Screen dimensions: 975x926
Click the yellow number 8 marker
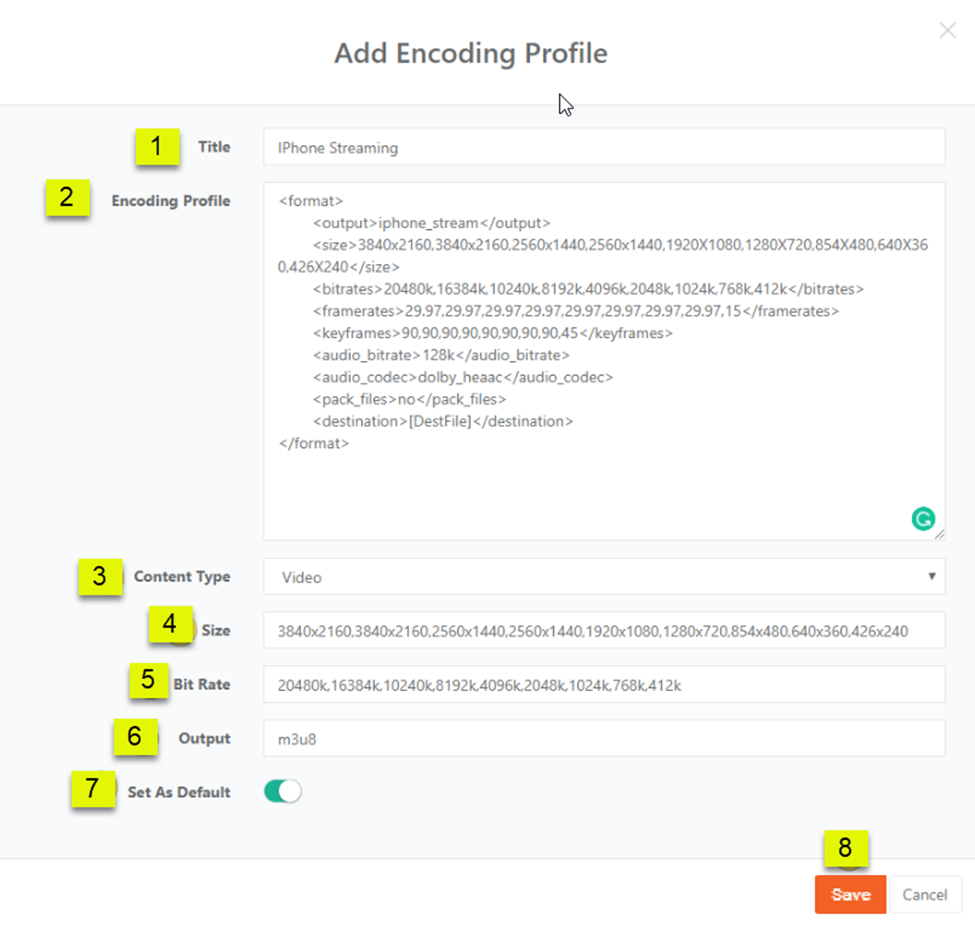point(845,849)
